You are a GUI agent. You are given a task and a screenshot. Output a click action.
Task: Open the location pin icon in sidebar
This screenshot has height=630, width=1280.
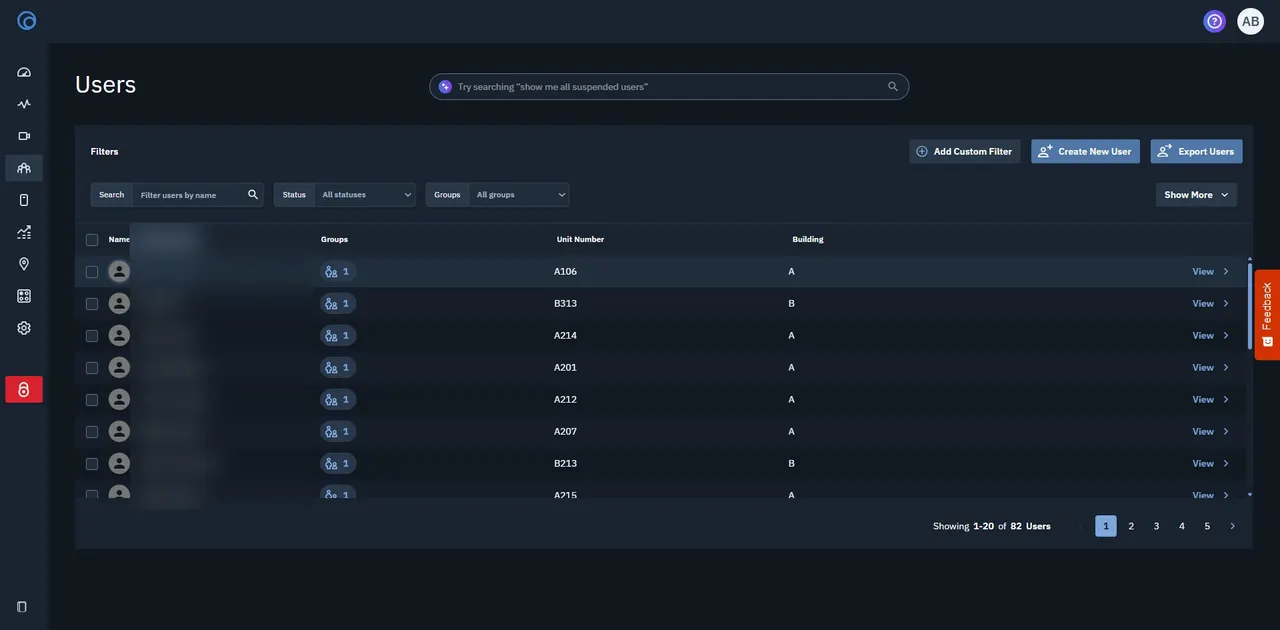(24, 264)
